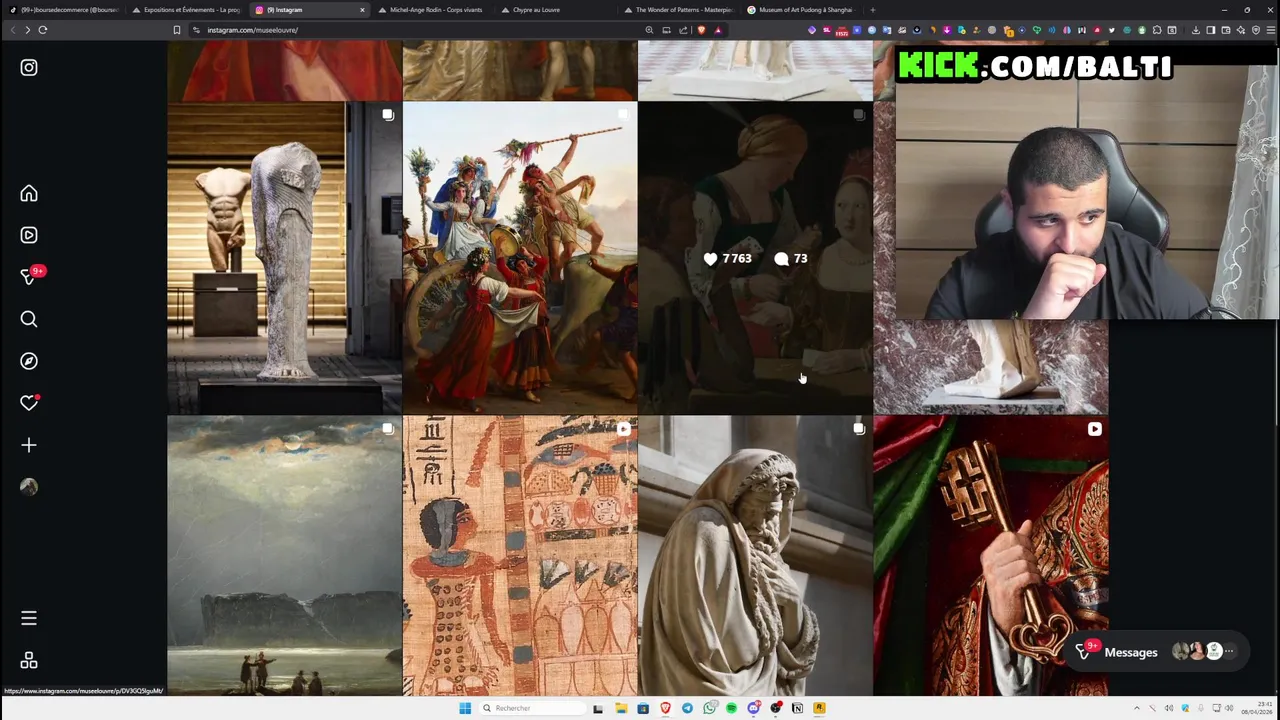Viewport: 1280px width, 720px height.
Task: Click the taskbar Rechercher search box
Action: pyautogui.click(x=532, y=708)
